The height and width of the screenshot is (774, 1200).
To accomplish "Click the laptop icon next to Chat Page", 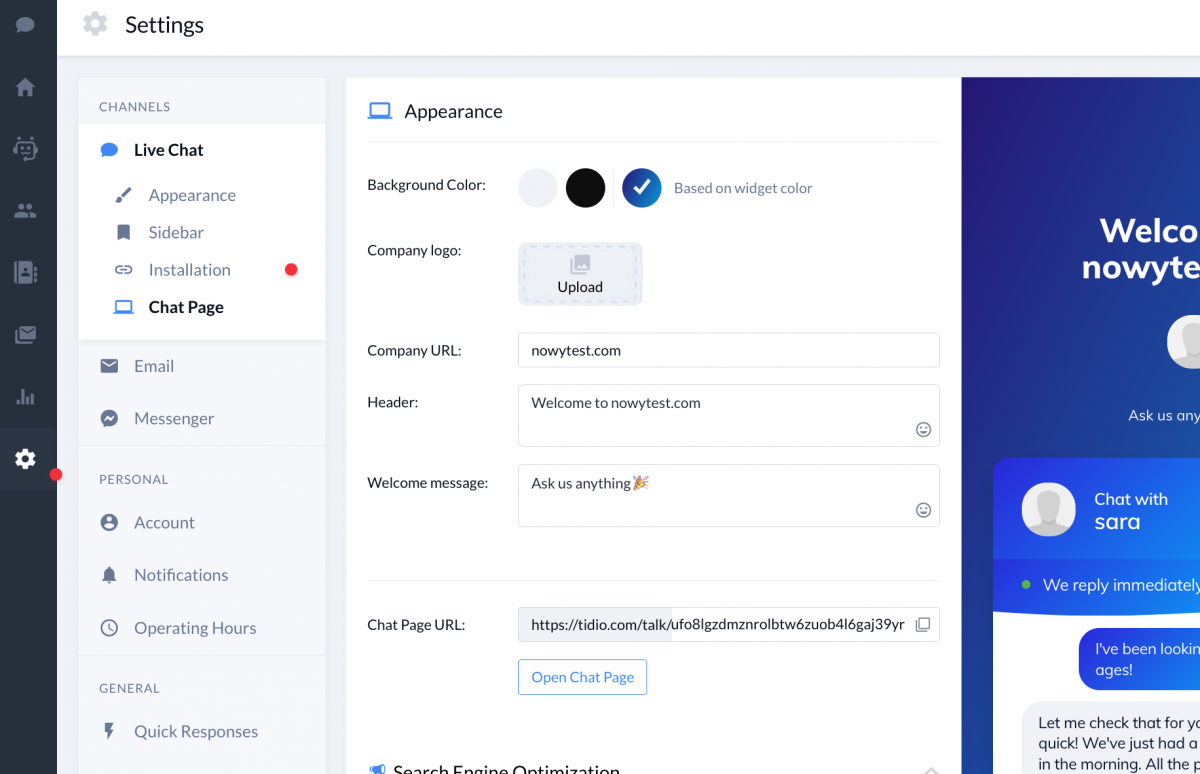I will coord(123,307).
